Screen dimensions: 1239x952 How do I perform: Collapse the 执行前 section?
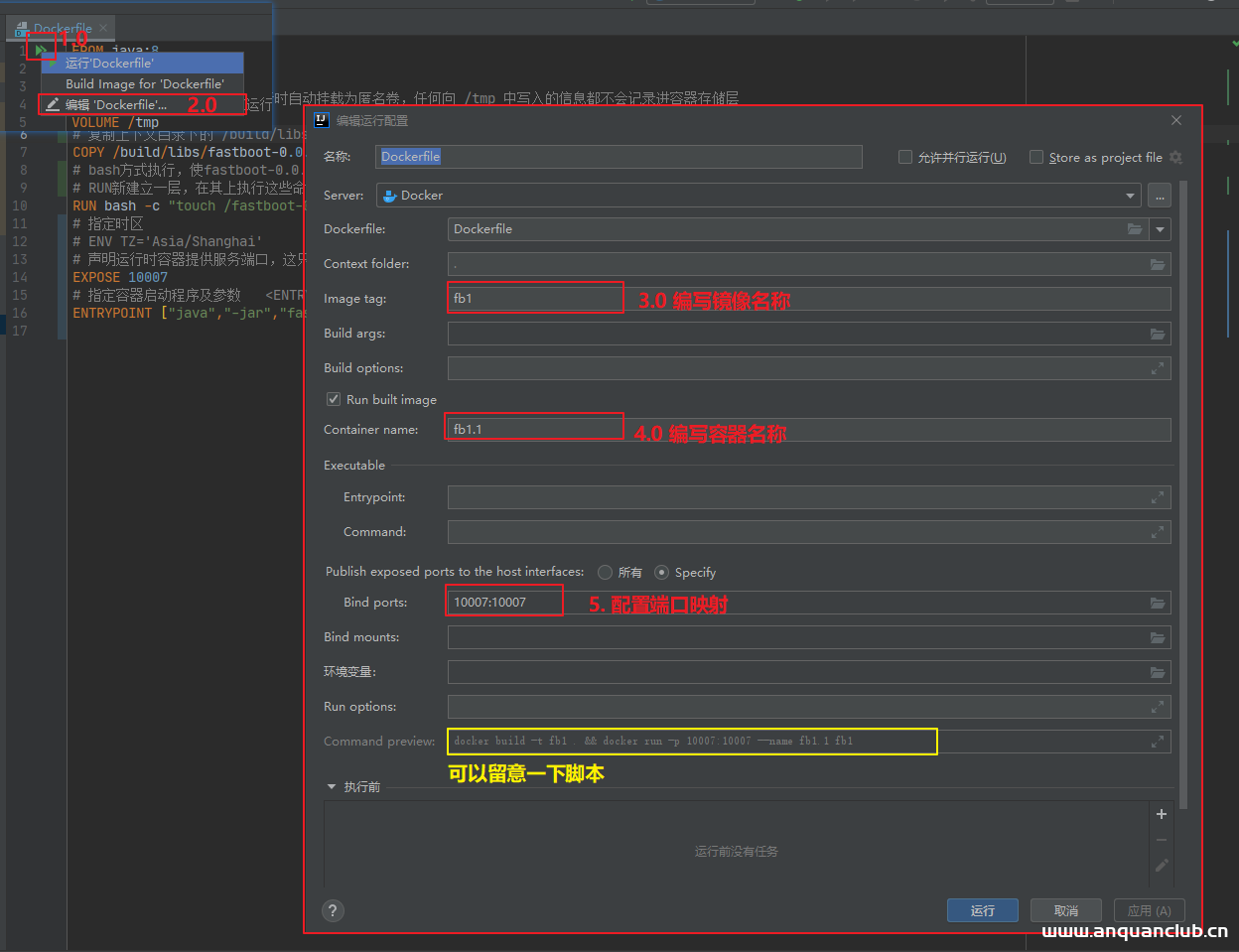click(x=332, y=787)
